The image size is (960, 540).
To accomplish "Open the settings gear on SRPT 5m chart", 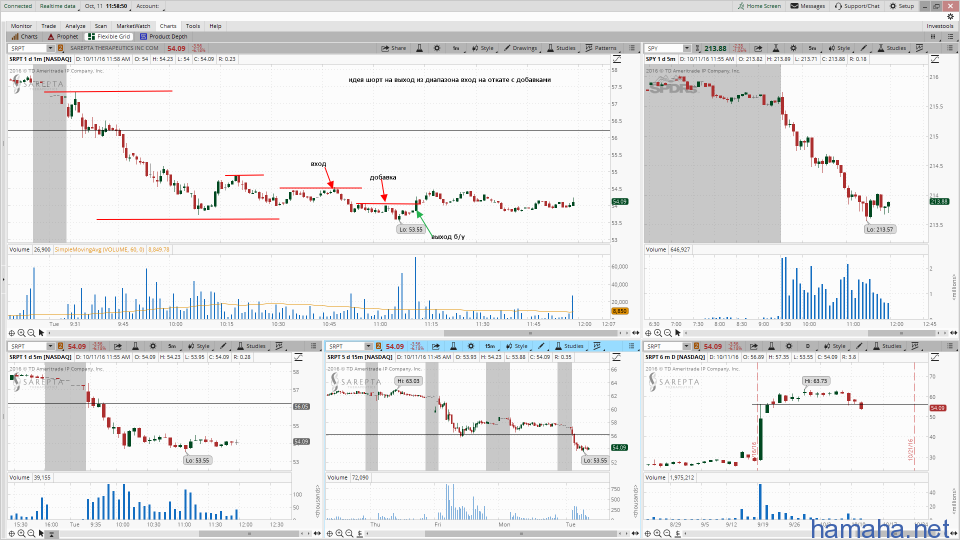I will (x=153, y=346).
